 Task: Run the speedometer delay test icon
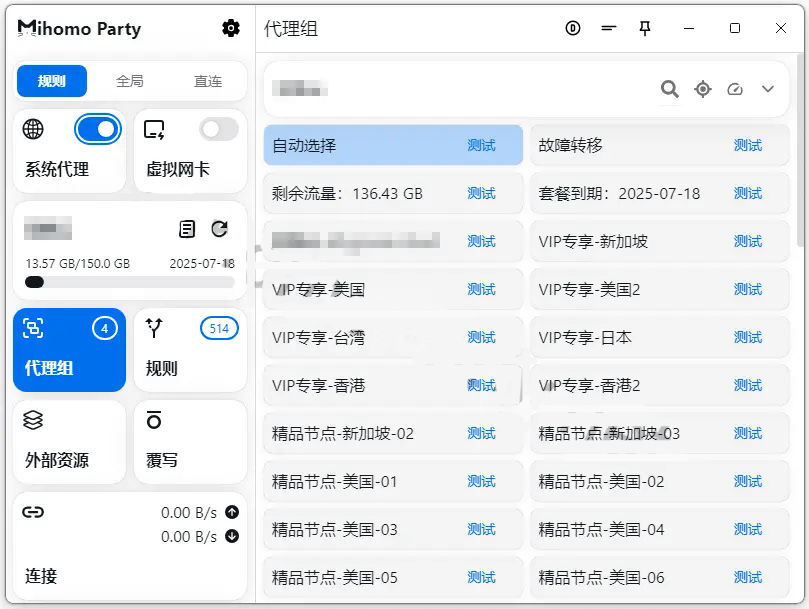pyautogui.click(x=735, y=89)
